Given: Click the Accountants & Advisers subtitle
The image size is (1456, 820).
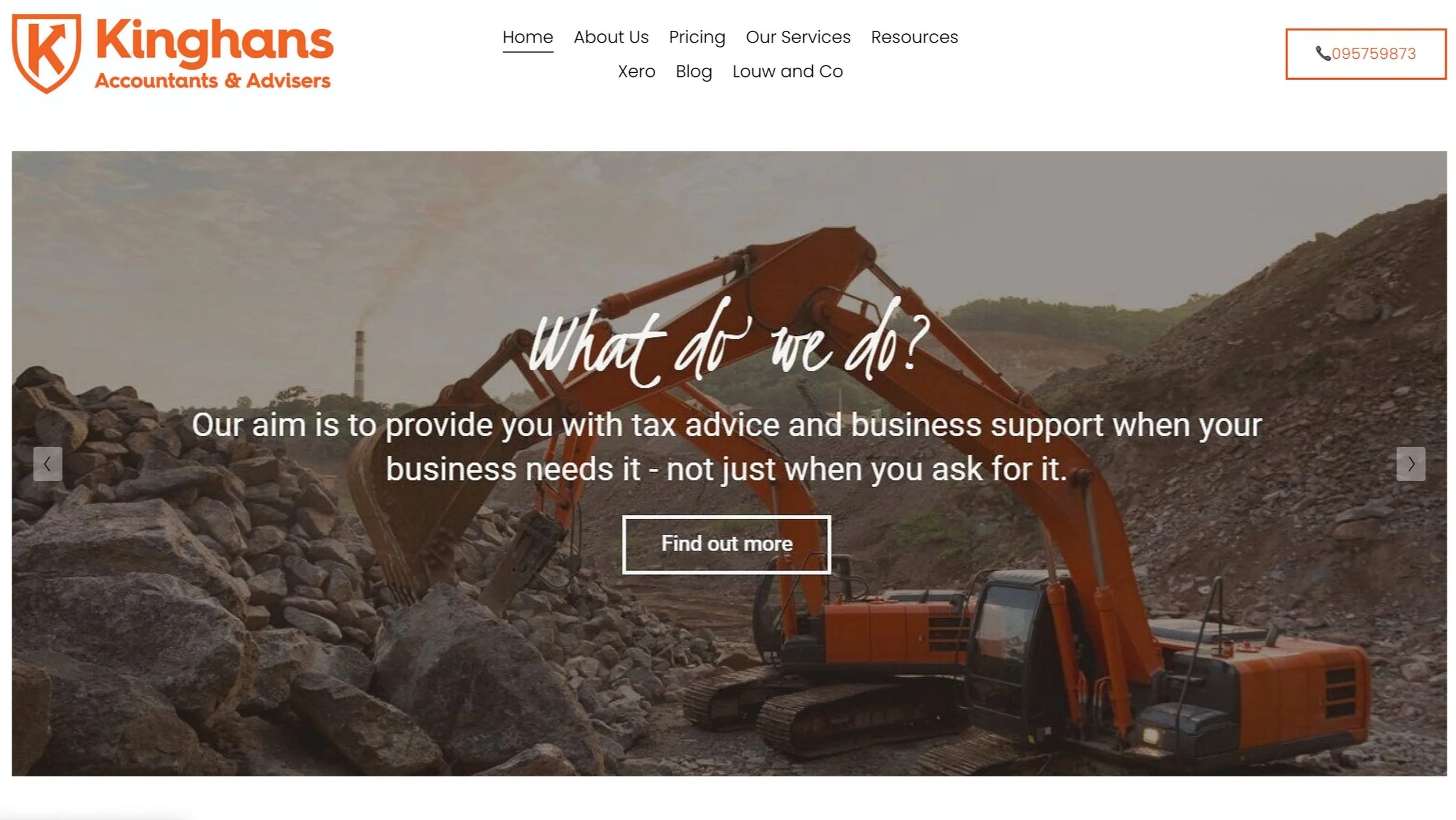Looking at the screenshot, I should tap(213, 81).
